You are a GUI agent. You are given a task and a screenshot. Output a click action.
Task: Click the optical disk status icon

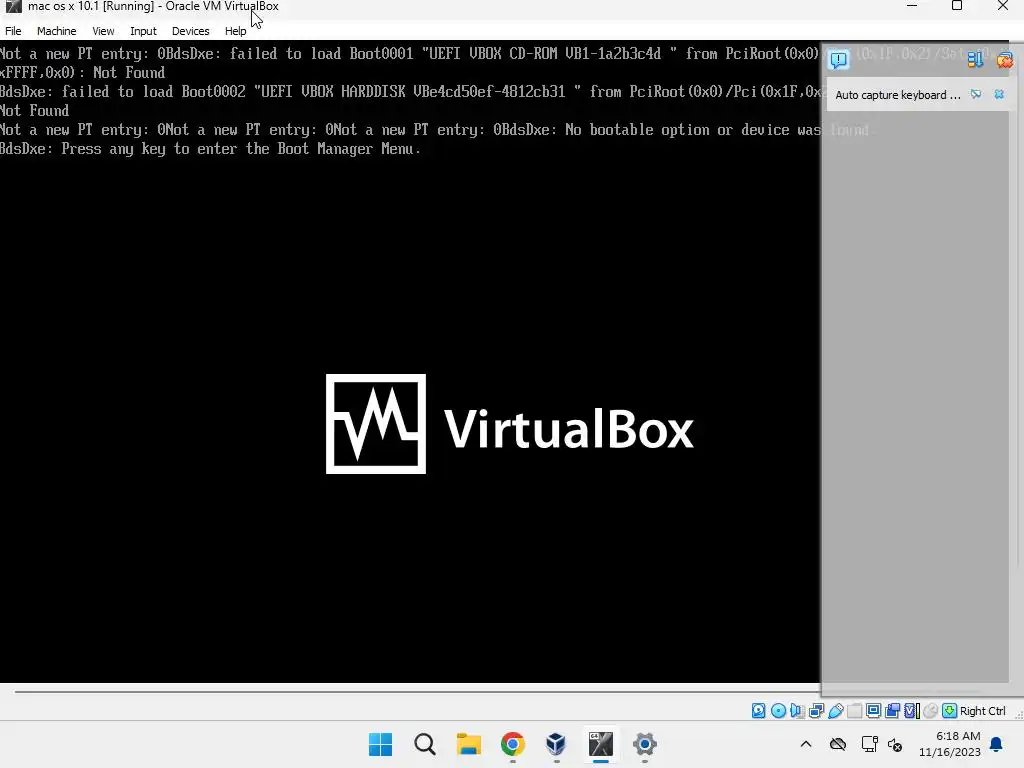pos(778,711)
